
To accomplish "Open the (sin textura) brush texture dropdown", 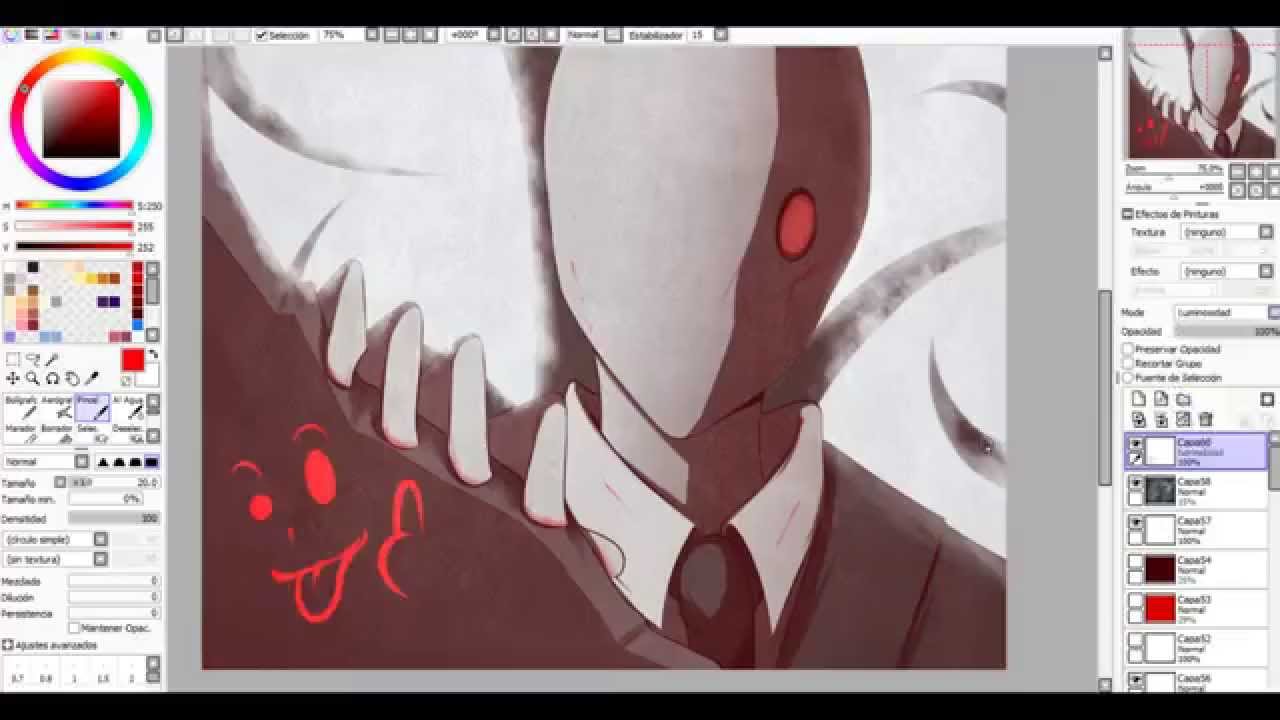I will [56, 559].
